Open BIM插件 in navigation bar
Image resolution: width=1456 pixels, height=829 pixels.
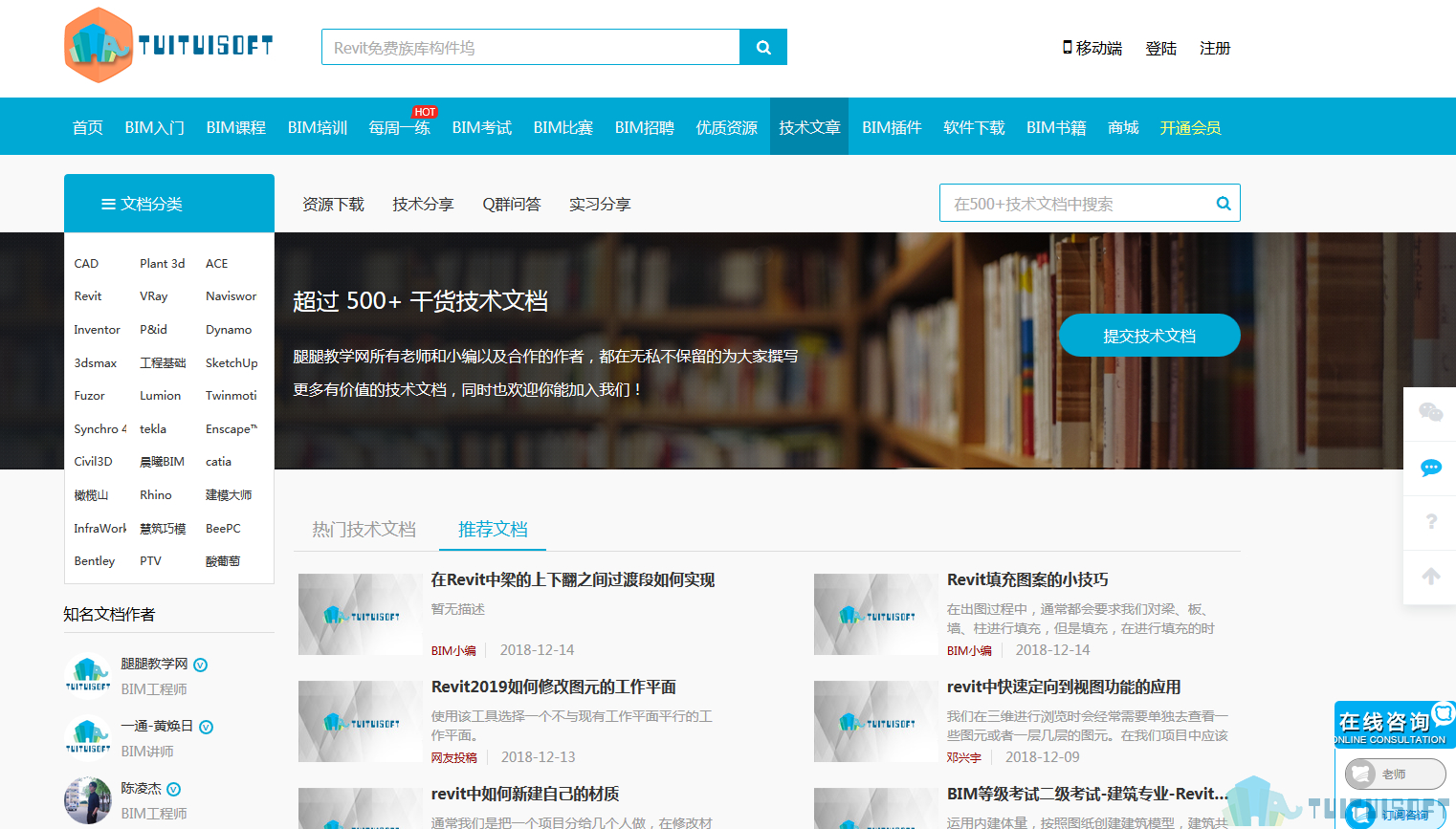click(x=892, y=127)
